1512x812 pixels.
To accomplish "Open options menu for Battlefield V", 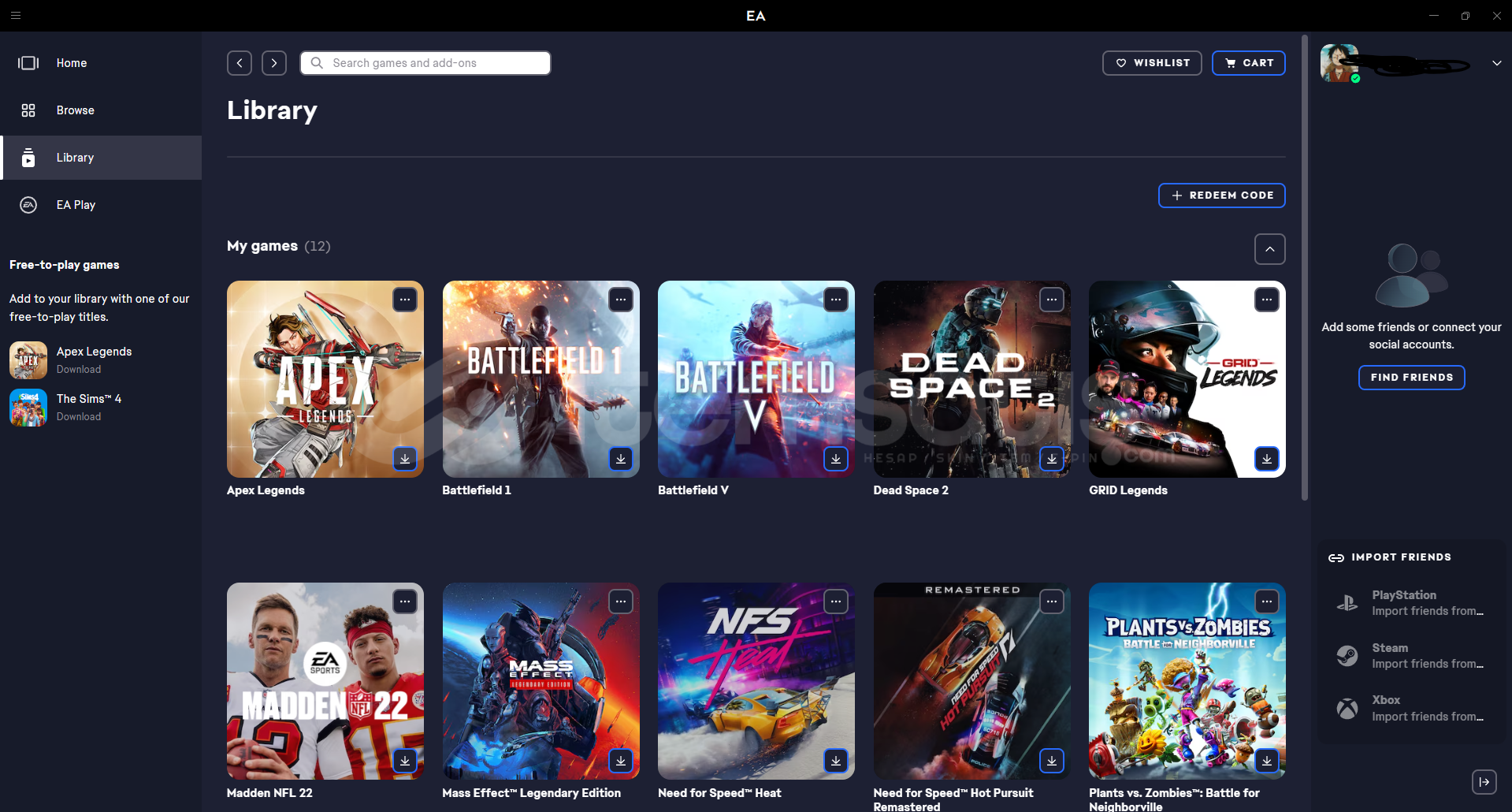I will 836,300.
